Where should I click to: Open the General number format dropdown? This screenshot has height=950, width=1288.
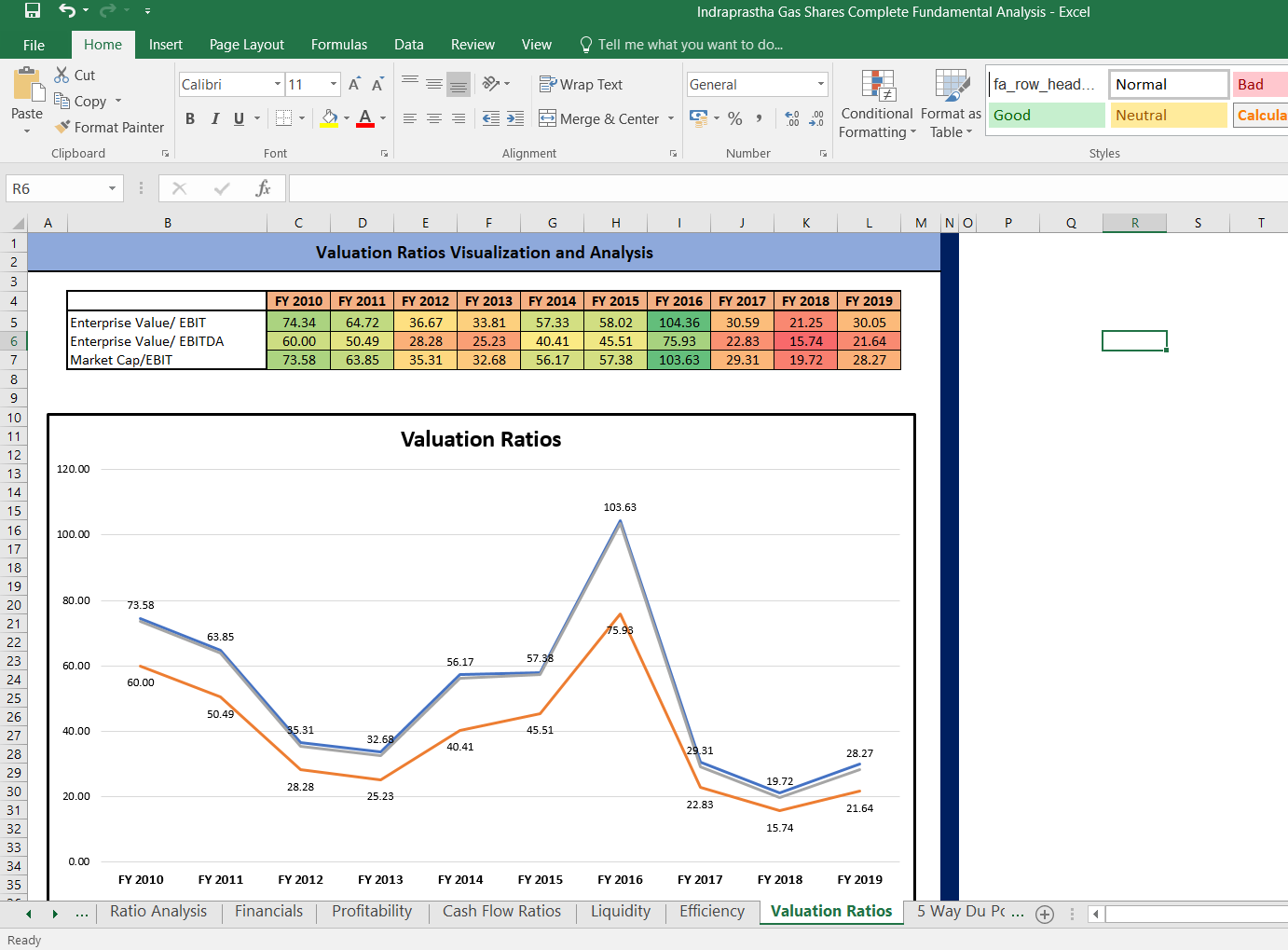click(820, 85)
